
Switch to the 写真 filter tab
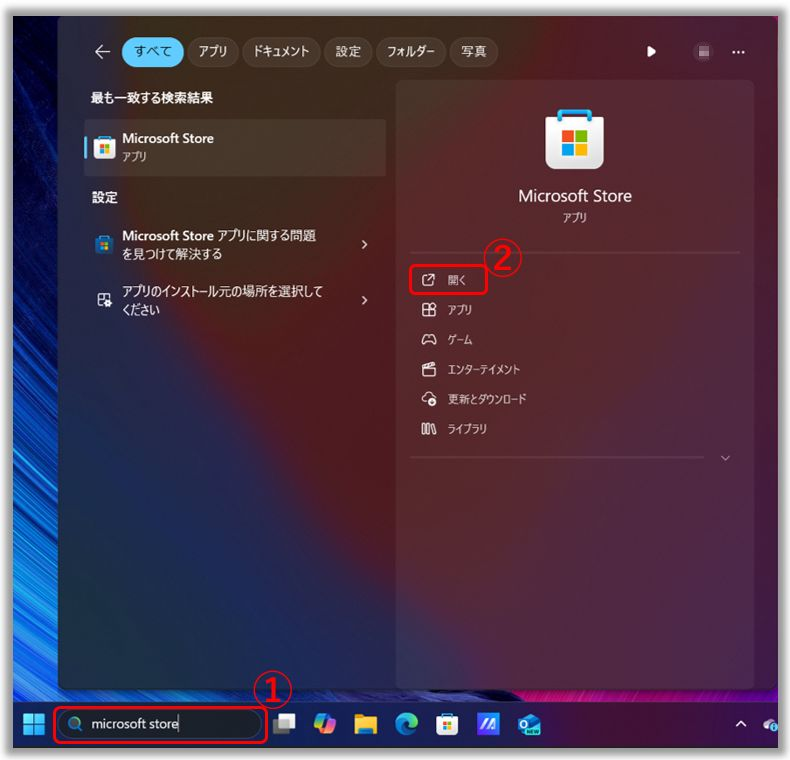(x=474, y=51)
